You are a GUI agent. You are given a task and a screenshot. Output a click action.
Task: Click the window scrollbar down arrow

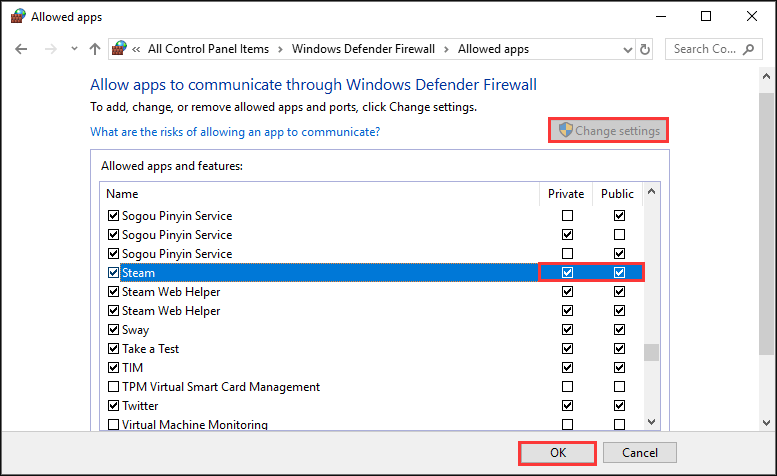pyautogui.click(x=766, y=423)
